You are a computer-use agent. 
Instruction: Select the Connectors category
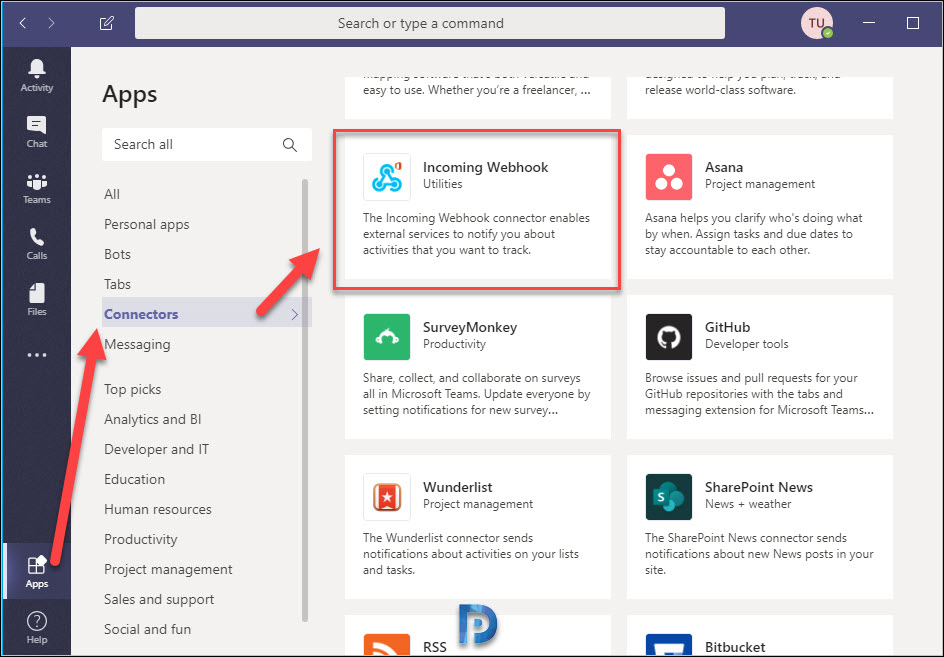tap(141, 314)
